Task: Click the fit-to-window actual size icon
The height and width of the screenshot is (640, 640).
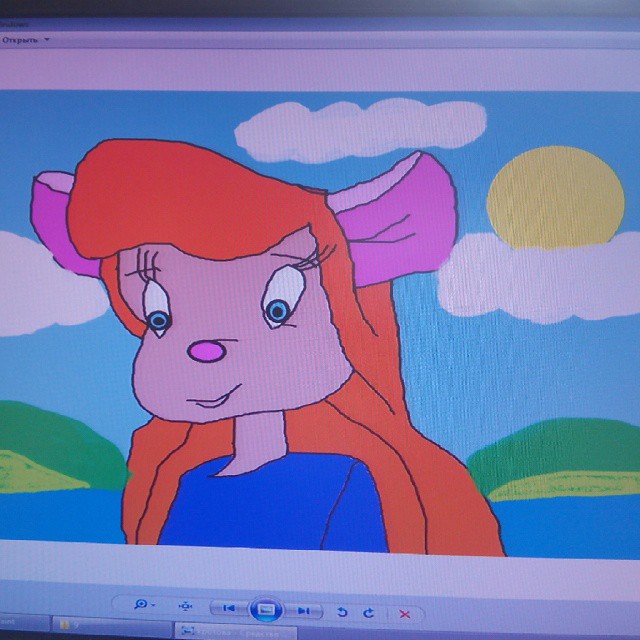Action: pos(186,607)
